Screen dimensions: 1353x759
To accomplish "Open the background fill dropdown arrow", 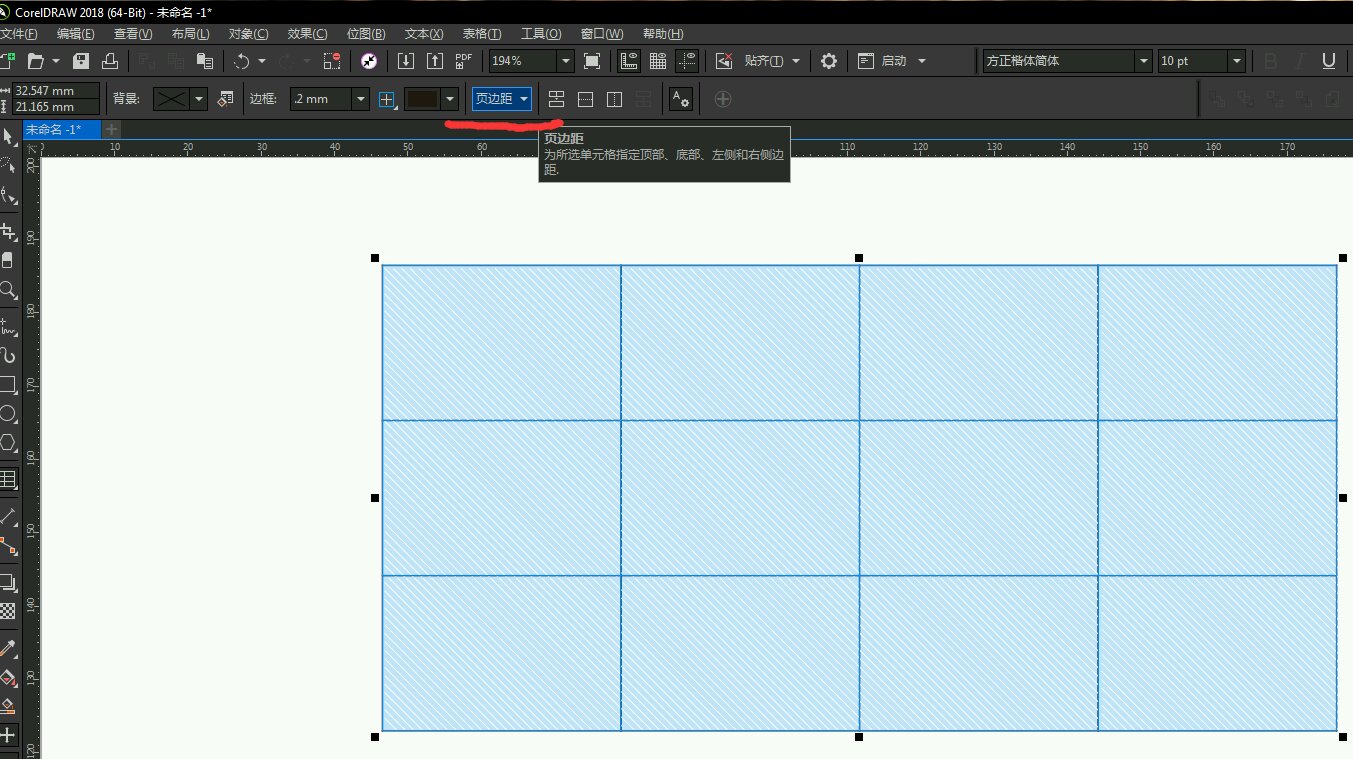I will click(x=199, y=99).
